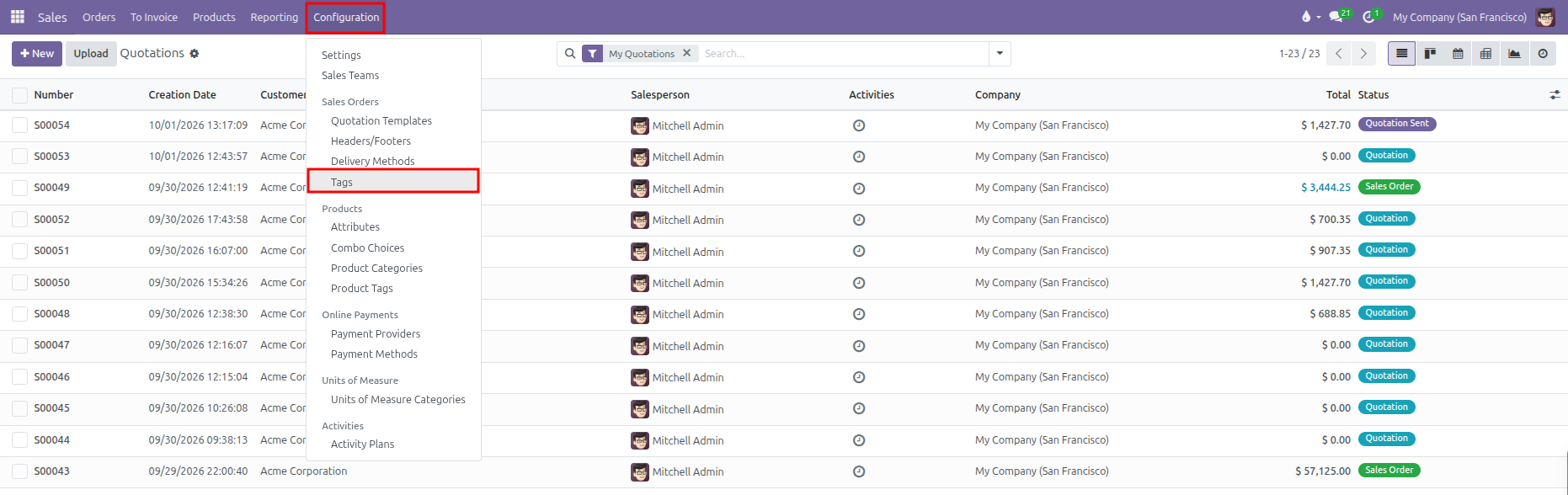Screen dimensions: 1568x495
Task: Open the Products menu
Action: (214, 17)
